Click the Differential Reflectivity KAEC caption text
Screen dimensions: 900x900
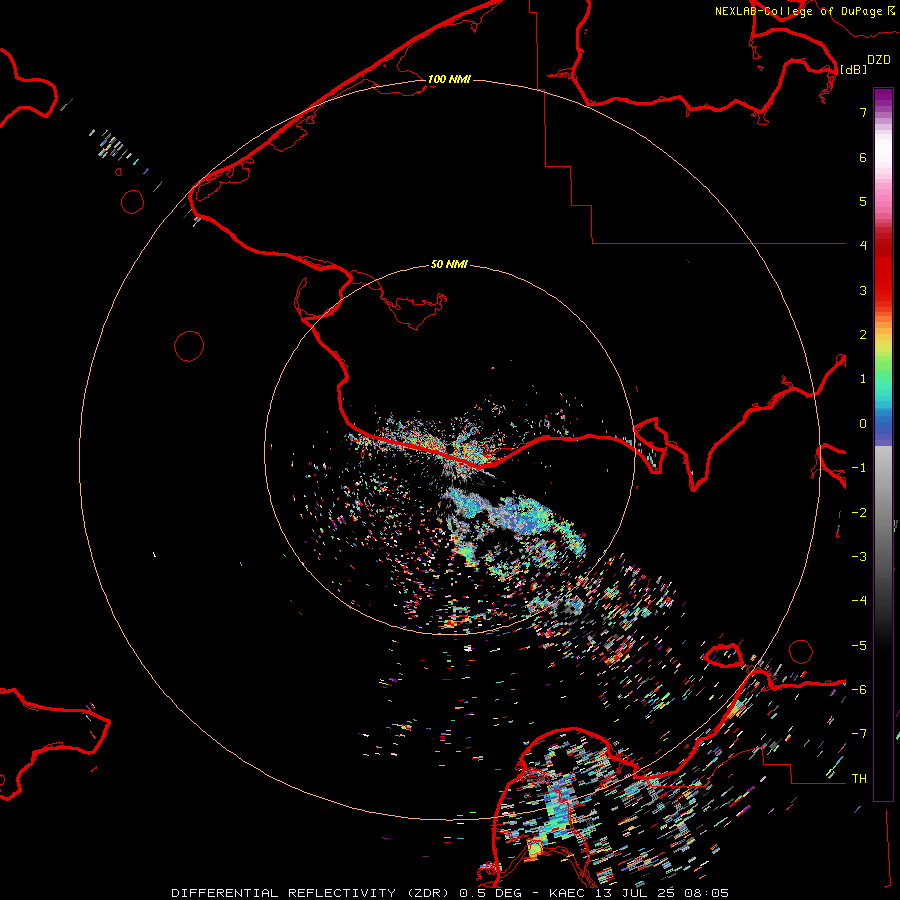(450, 893)
